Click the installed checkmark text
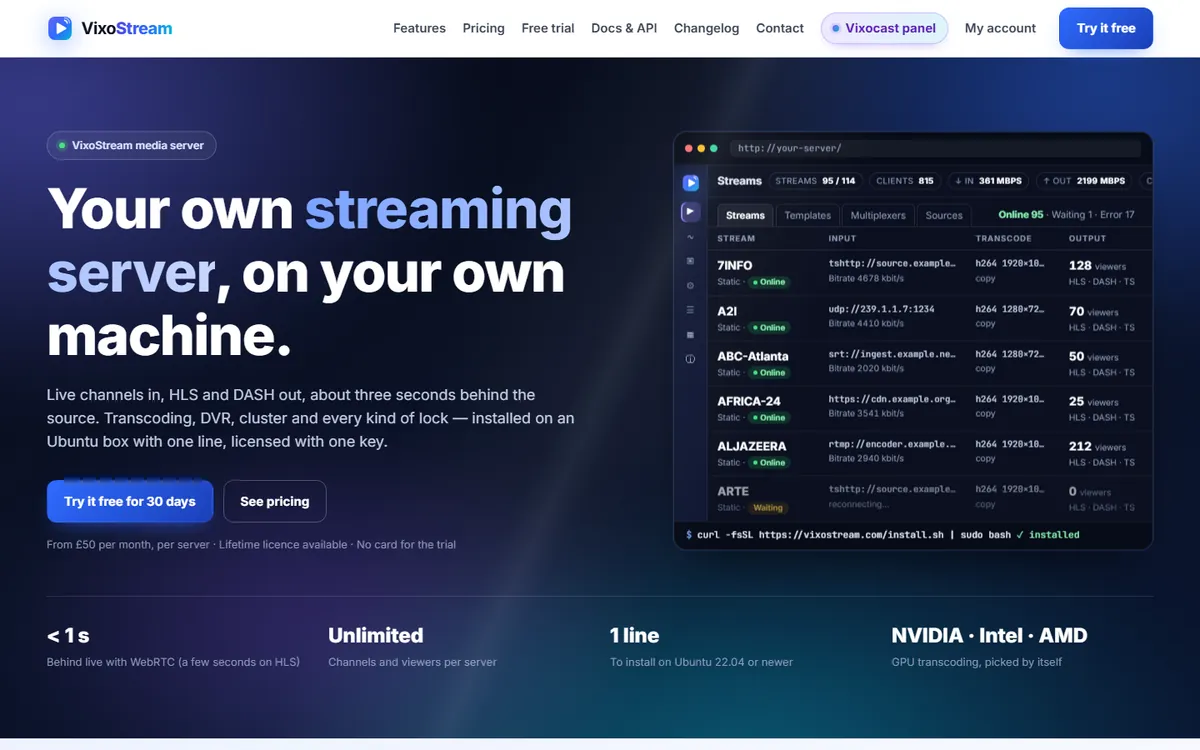The width and height of the screenshot is (1200, 750). 1048,535
